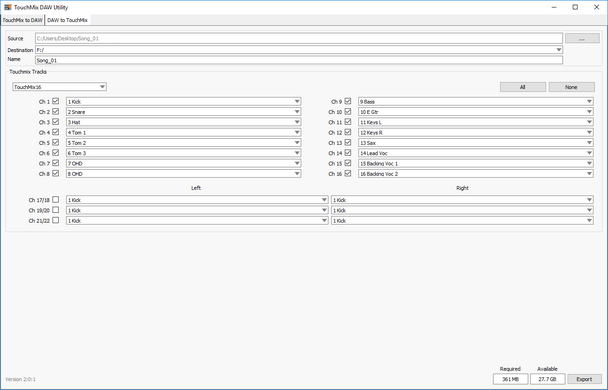Click the Name field containing Song_01
The image size is (608, 390).
pyautogui.click(x=299, y=60)
